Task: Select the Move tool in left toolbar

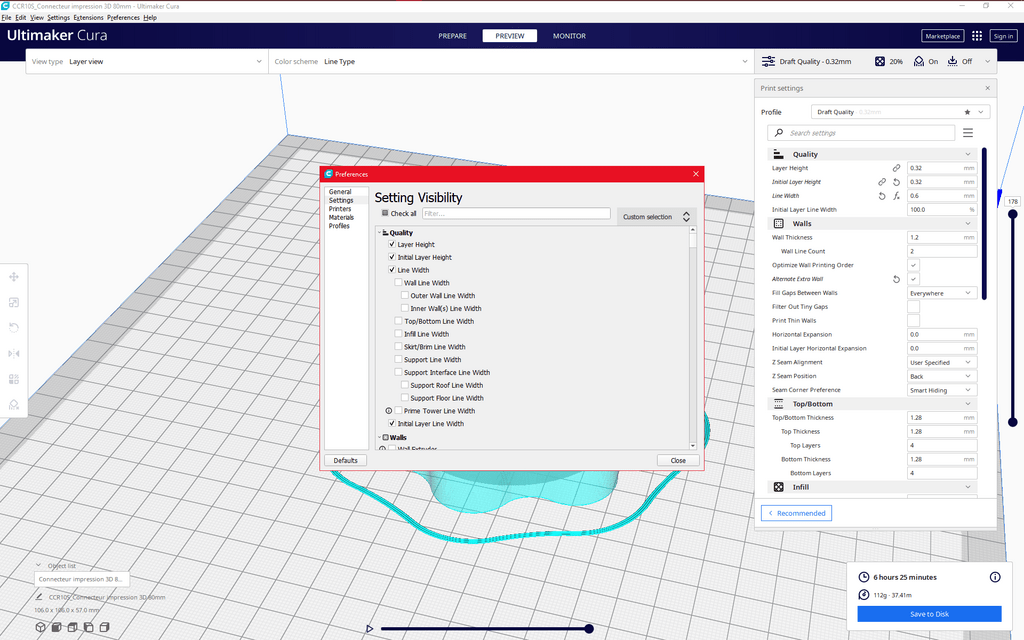Action: click(14, 277)
